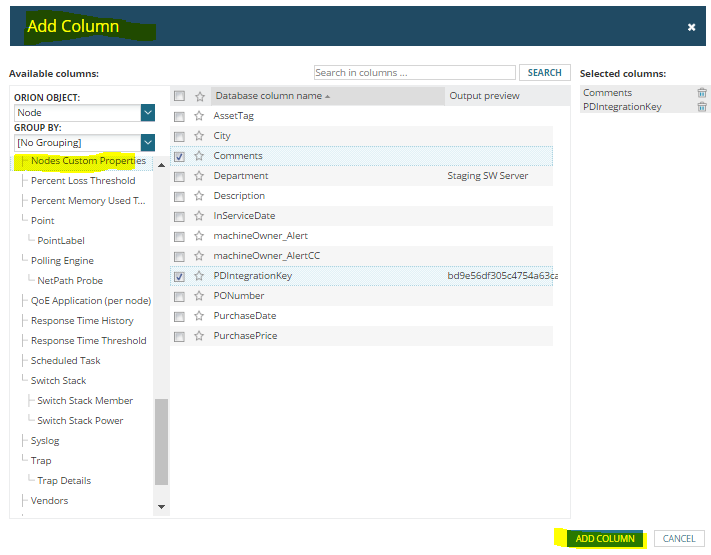The width and height of the screenshot is (711, 555).
Task: Uncheck the Comments checkbox
Action: (180, 156)
